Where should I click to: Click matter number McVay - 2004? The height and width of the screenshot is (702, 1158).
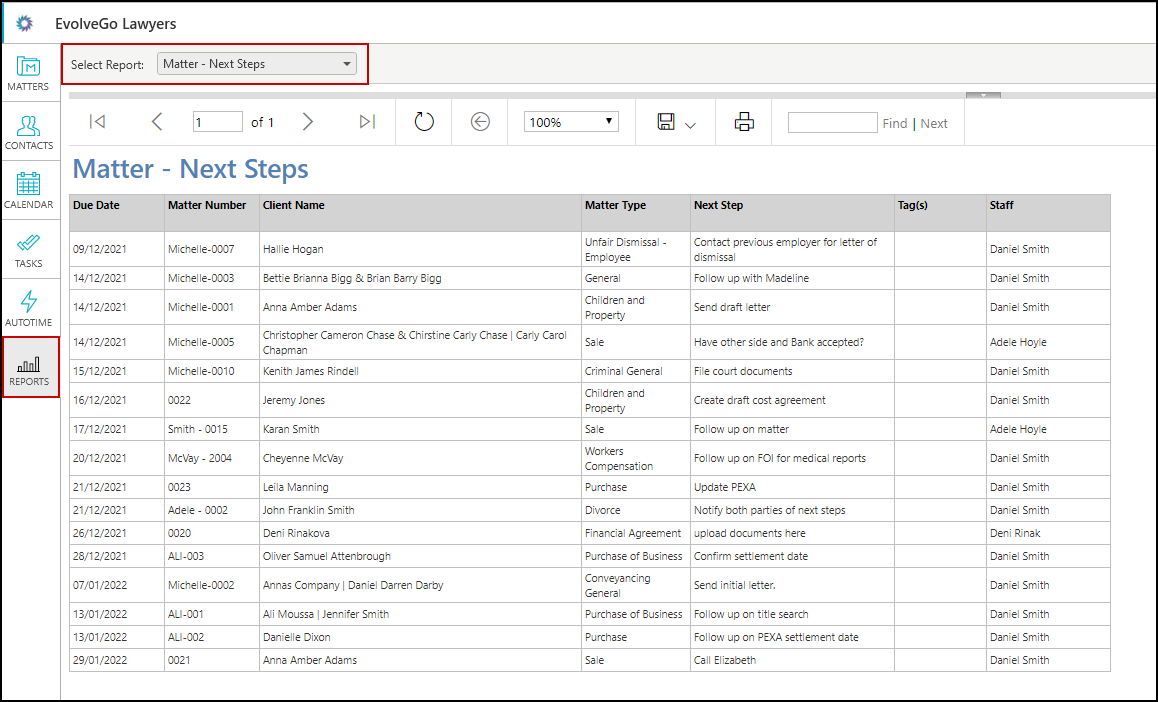tap(199, 458)
